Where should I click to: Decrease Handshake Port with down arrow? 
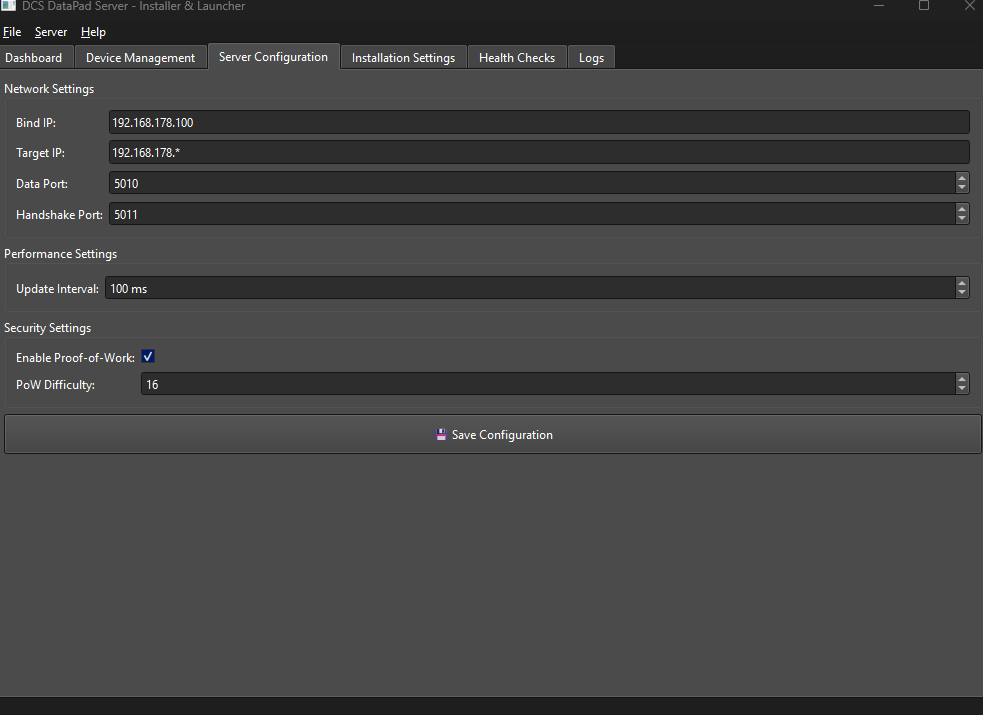pos(962,219)
